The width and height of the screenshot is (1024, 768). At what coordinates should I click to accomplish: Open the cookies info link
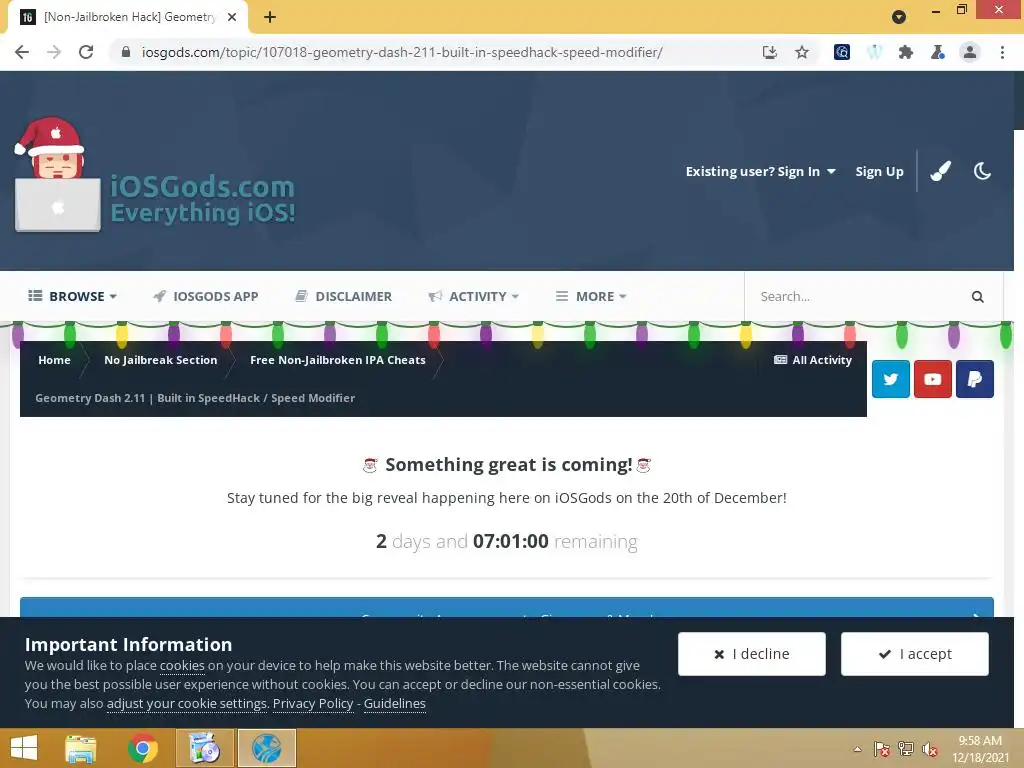tap(182, 665)
